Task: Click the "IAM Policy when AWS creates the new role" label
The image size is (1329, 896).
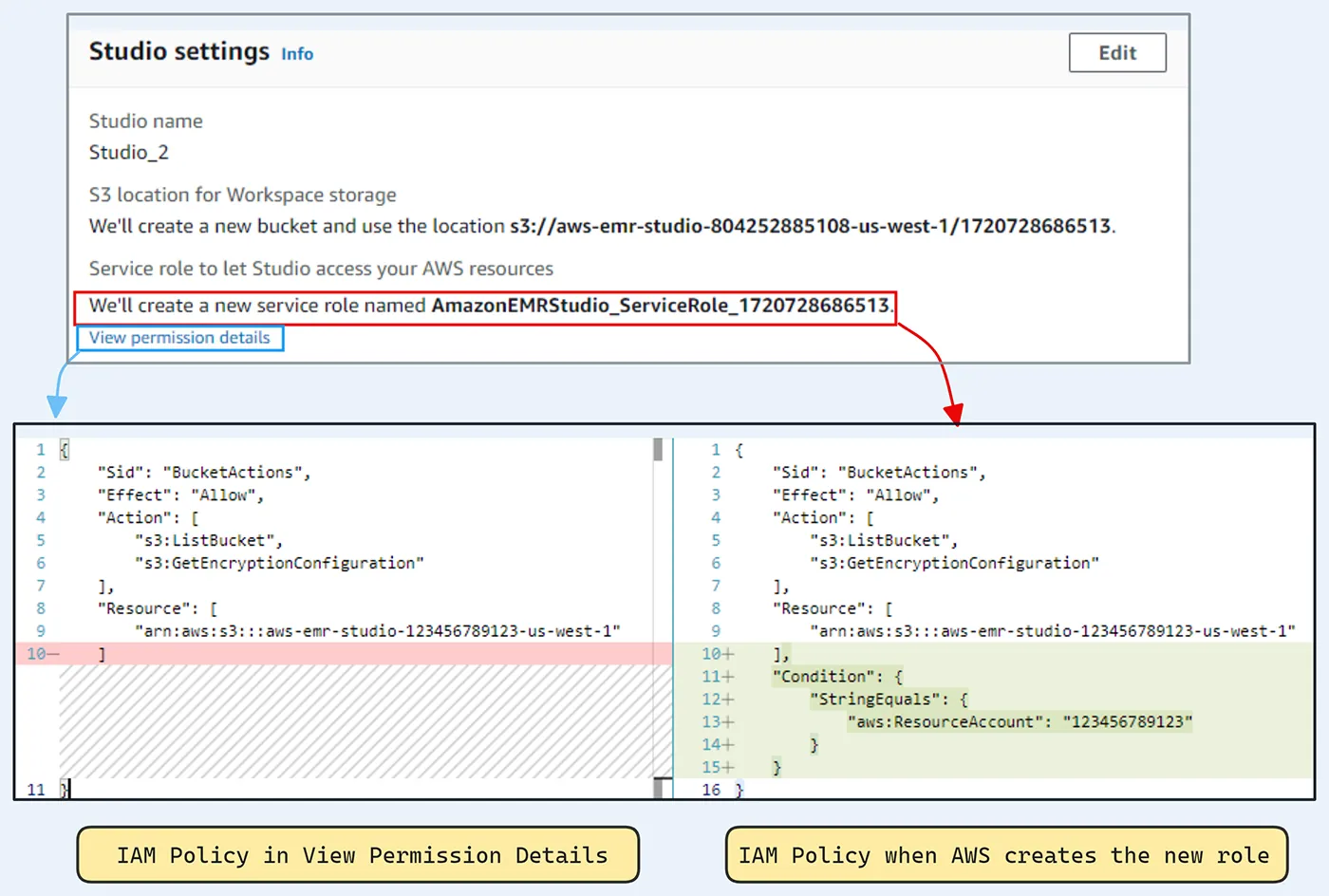Action: point(1006,855)
